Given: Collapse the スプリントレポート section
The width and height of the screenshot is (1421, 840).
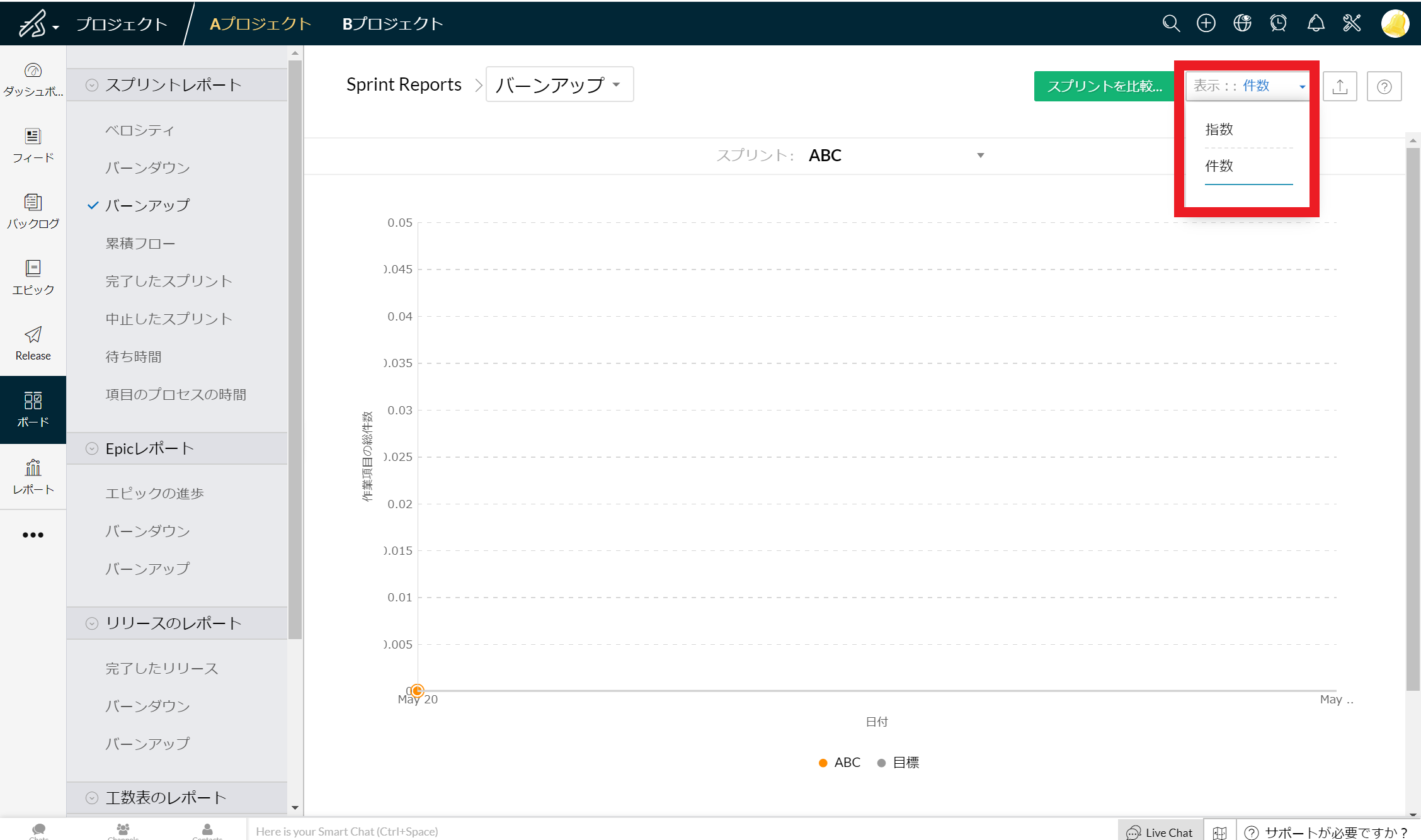Looking at the screenshot, I should tap(92, 85).
